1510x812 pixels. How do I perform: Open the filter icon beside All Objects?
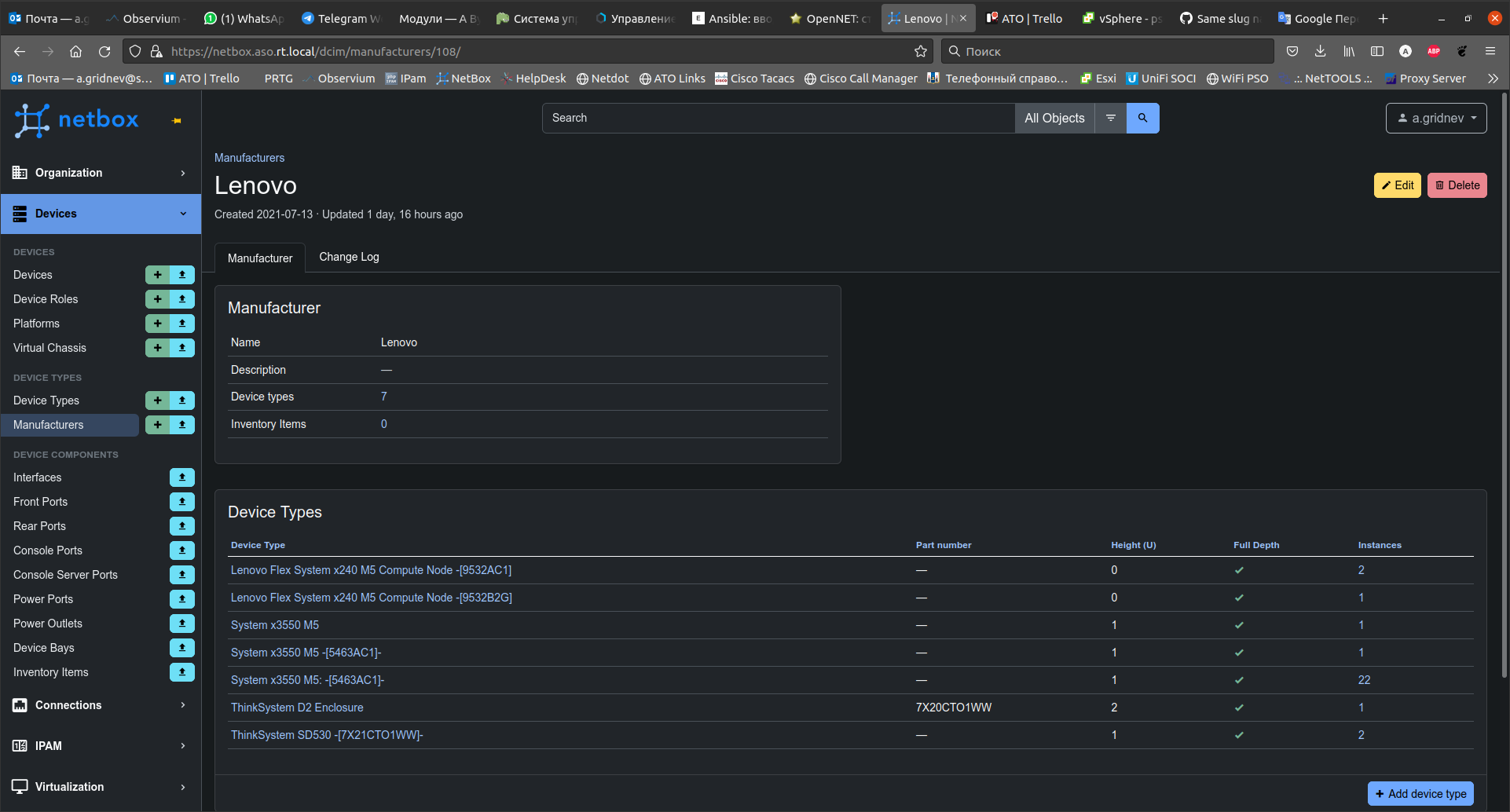[x=1110, y=118]
